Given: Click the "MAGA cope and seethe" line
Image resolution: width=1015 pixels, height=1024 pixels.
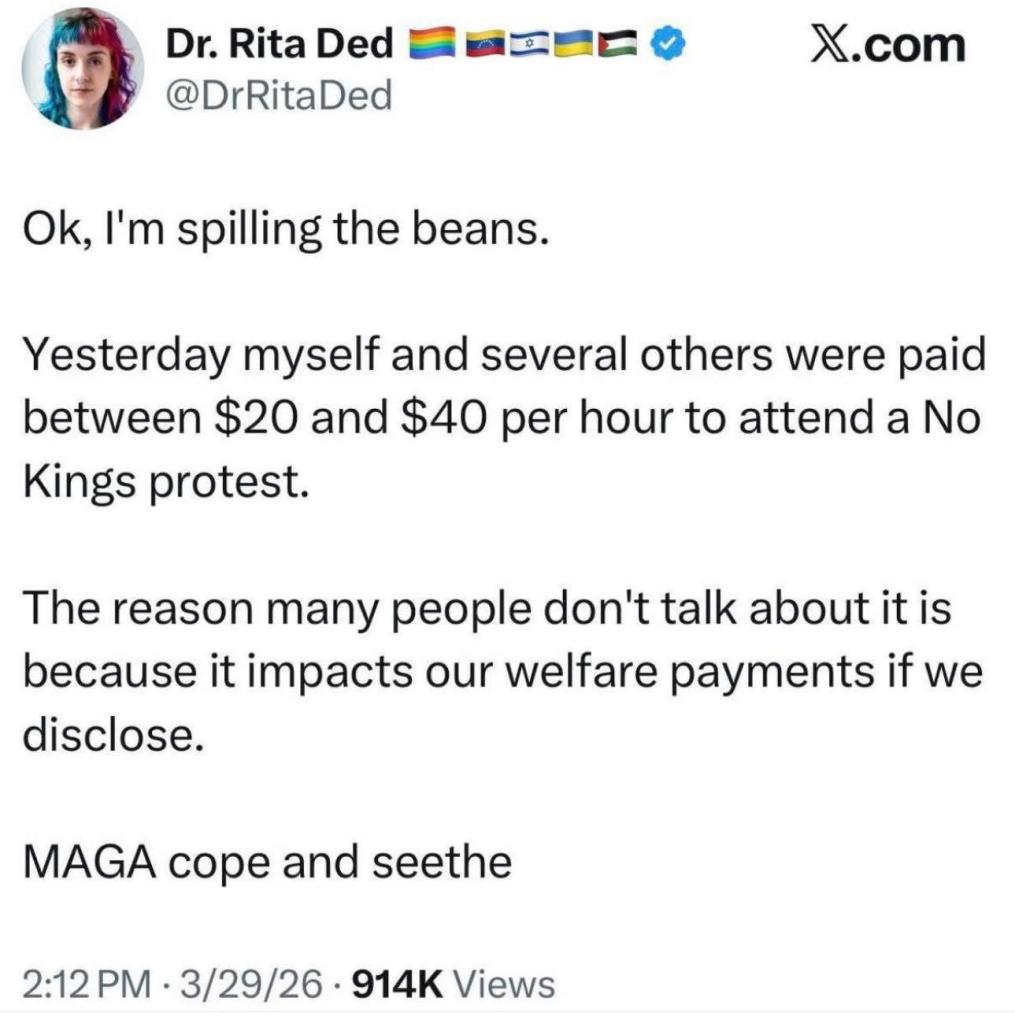Looking at the screenshot, I should tap(266, 862).
